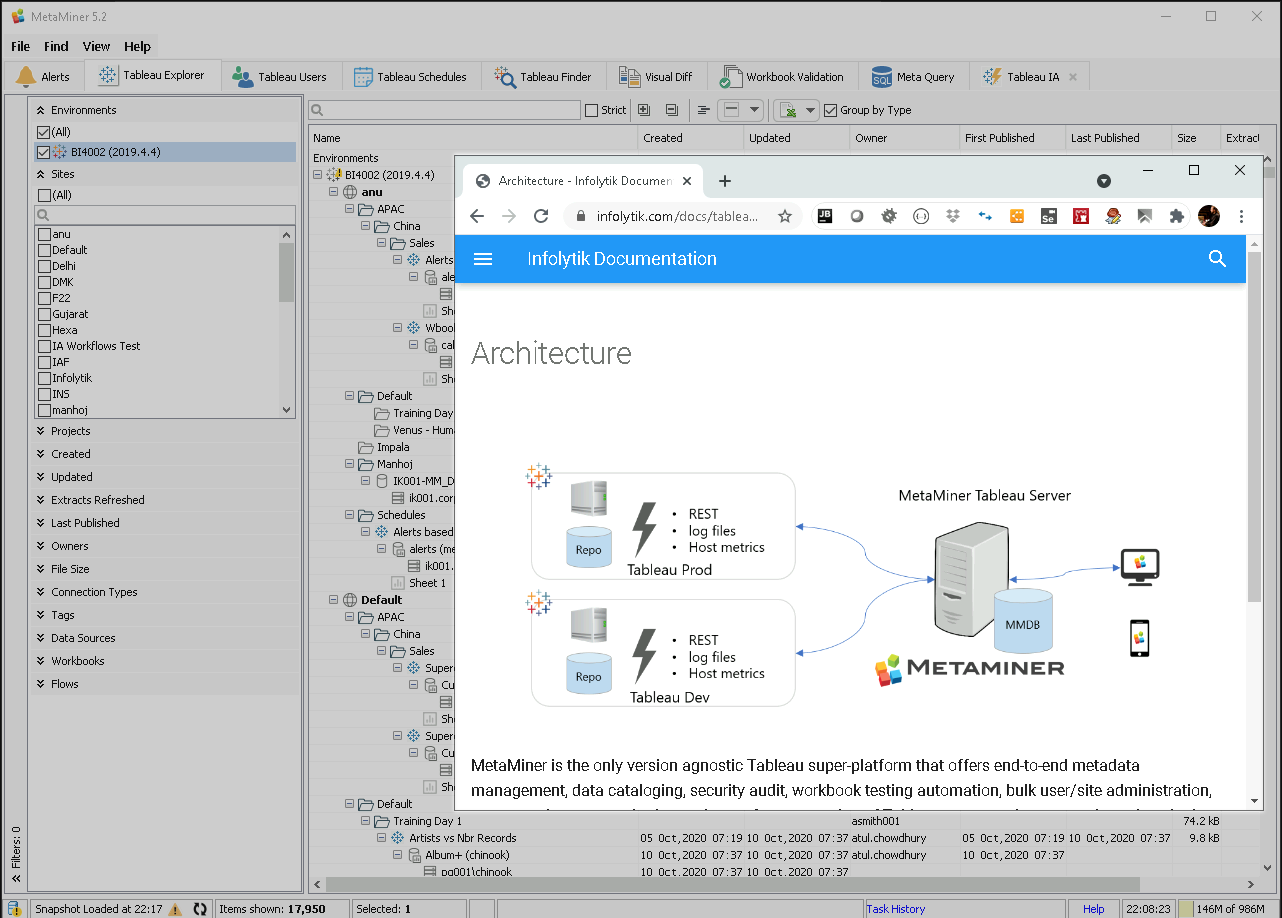Viewport: 1282px width, 918px height.
Task: Click the search icon in Infolytik header
Action: 1217,259
